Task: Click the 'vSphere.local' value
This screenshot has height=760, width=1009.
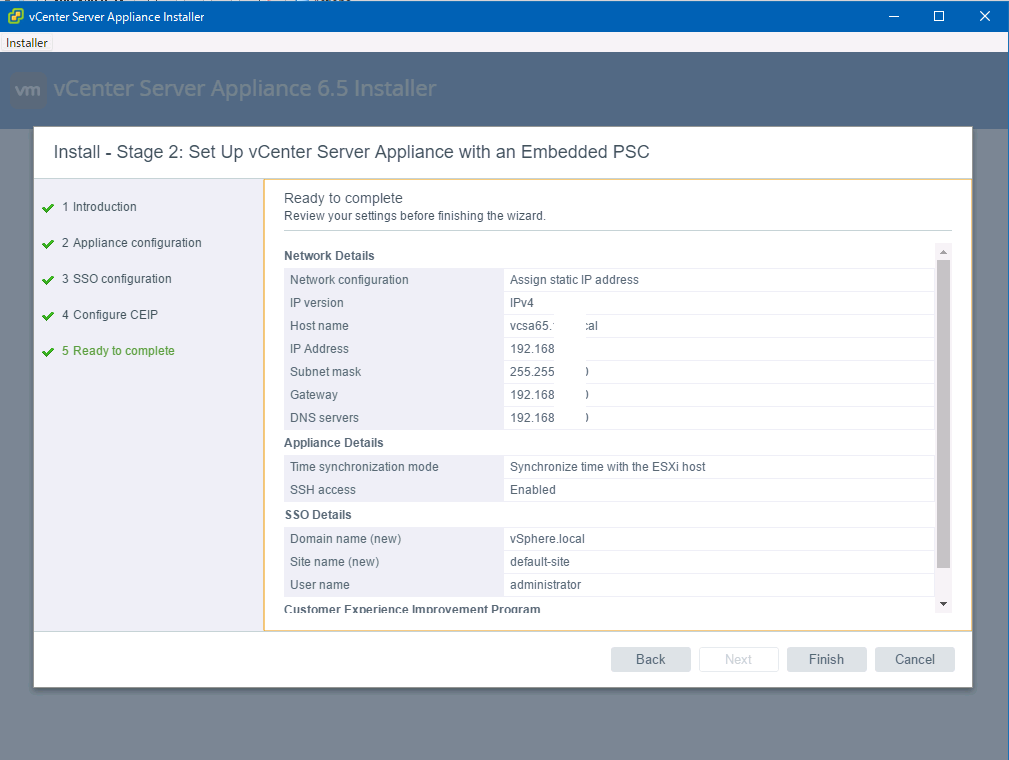Action: click(x=547, y=539)
